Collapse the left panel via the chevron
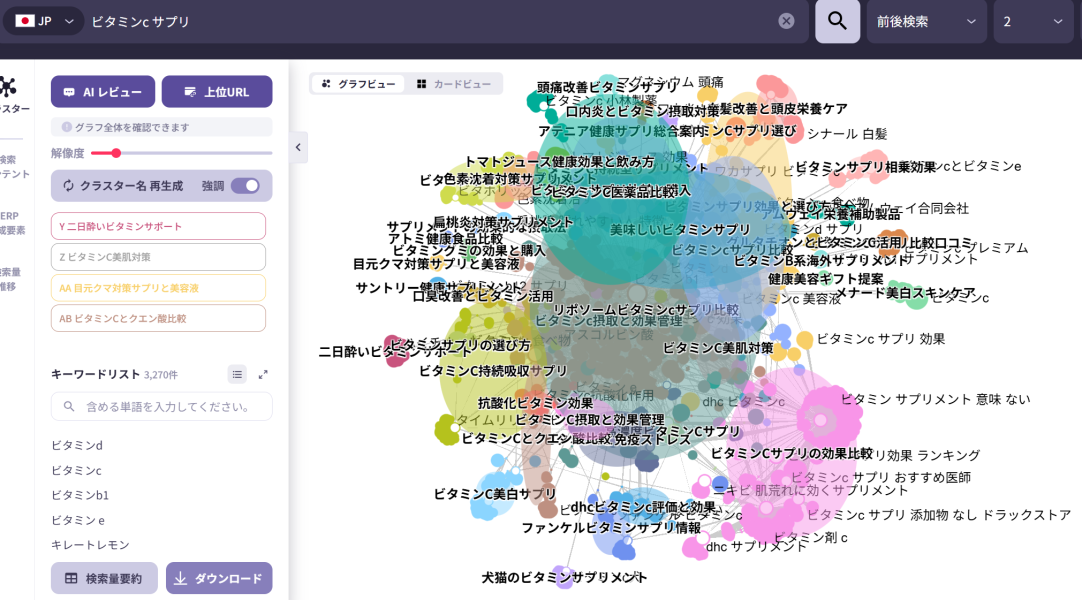 point(297,147)
